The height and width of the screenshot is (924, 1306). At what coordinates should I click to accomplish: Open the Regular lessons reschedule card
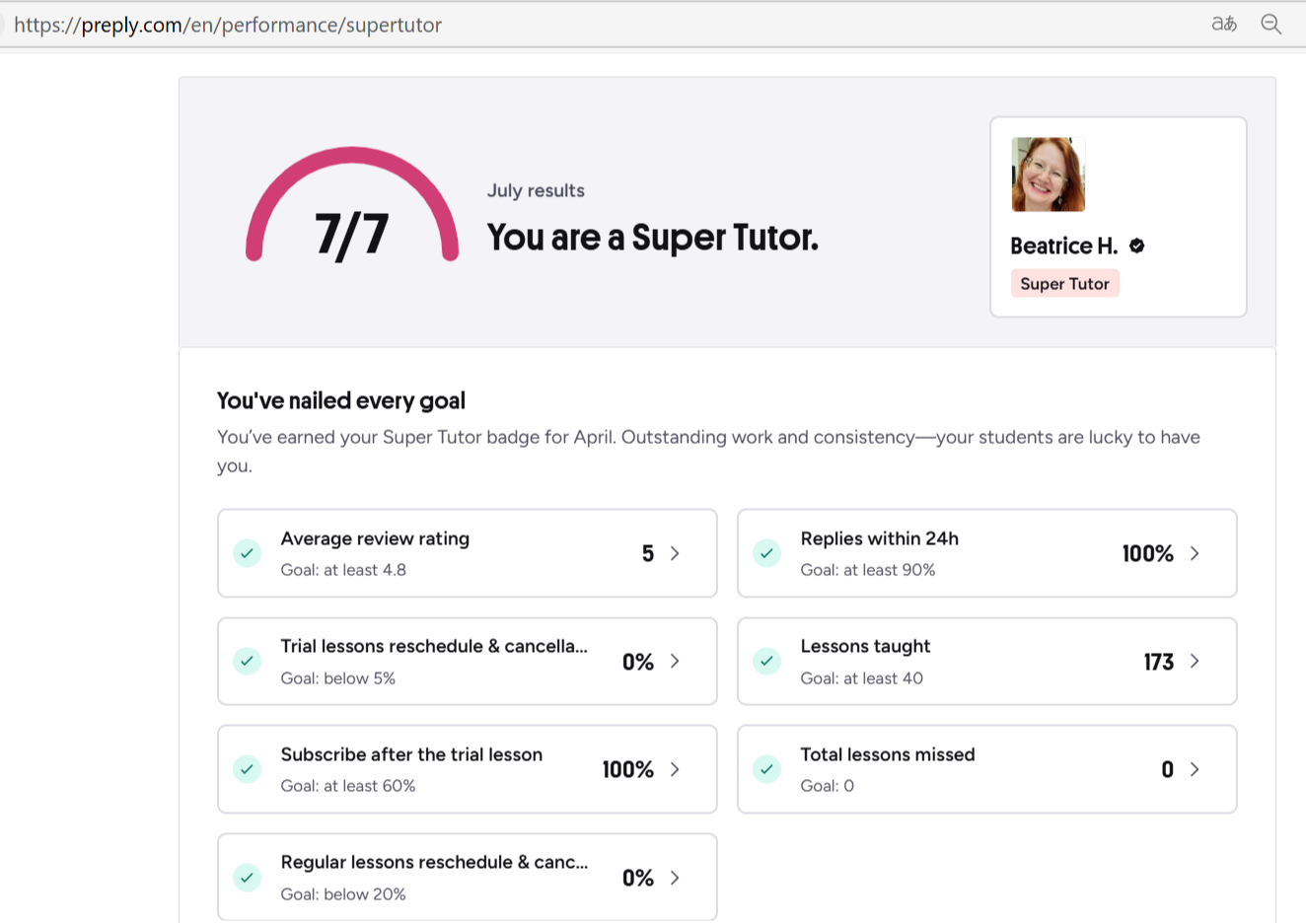click(467, 878)
